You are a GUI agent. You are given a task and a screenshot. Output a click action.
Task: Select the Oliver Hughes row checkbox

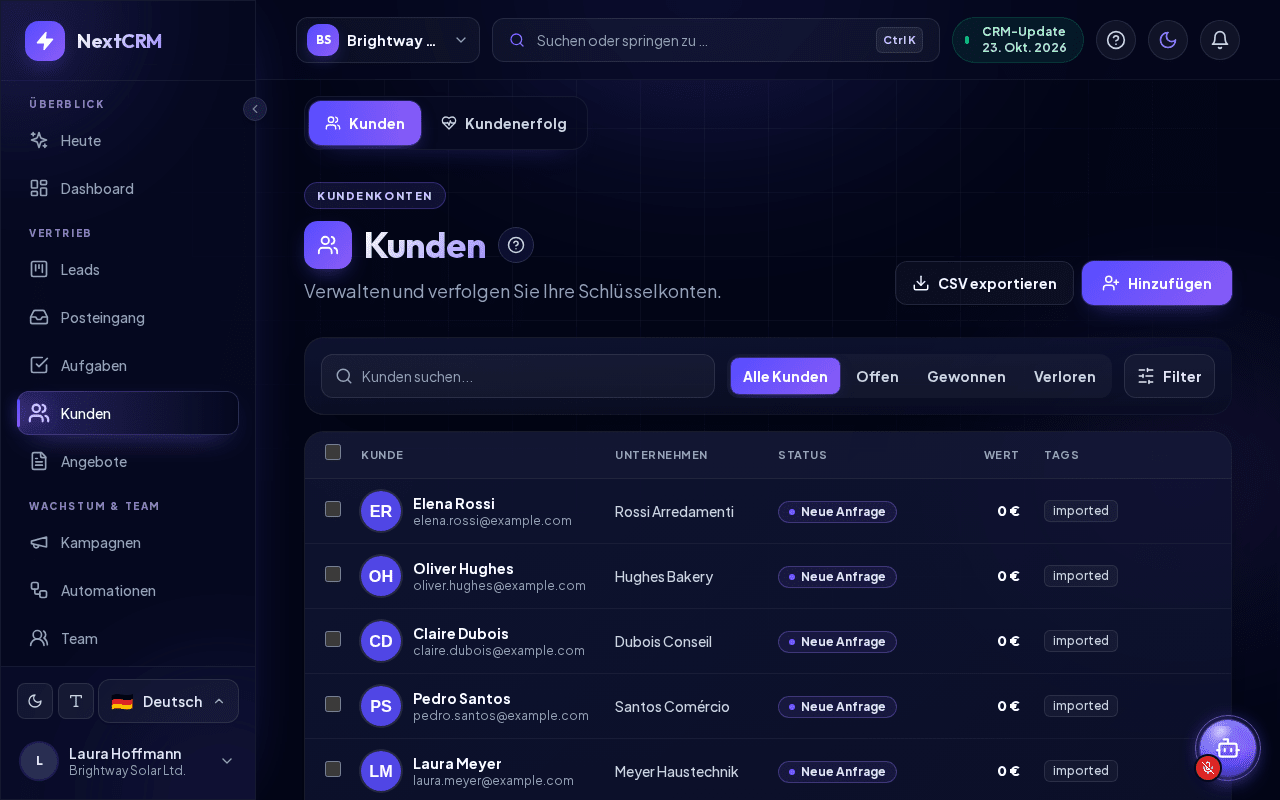[333, 574]
